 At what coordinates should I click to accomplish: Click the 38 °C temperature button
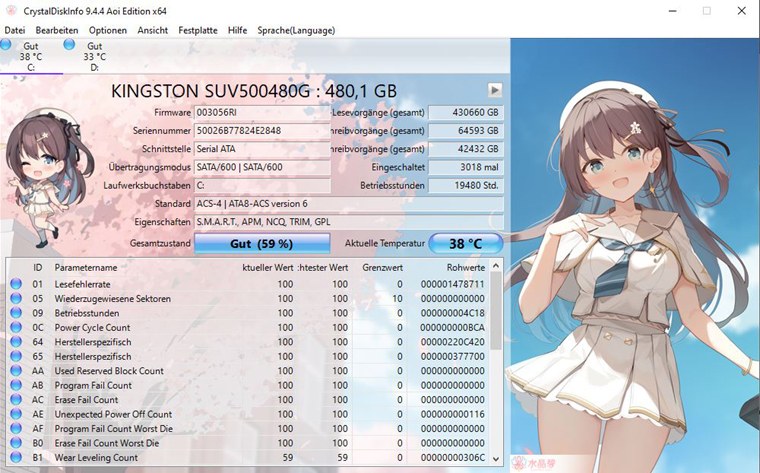(x=466, y=243)
